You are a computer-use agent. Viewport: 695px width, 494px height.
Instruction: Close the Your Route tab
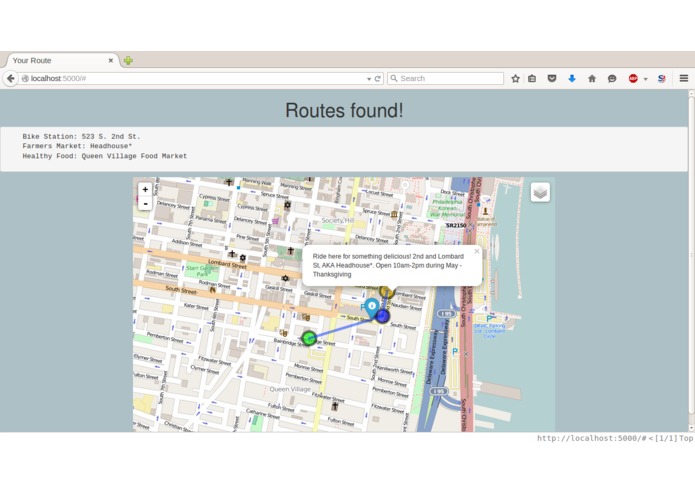click(111, 60)
